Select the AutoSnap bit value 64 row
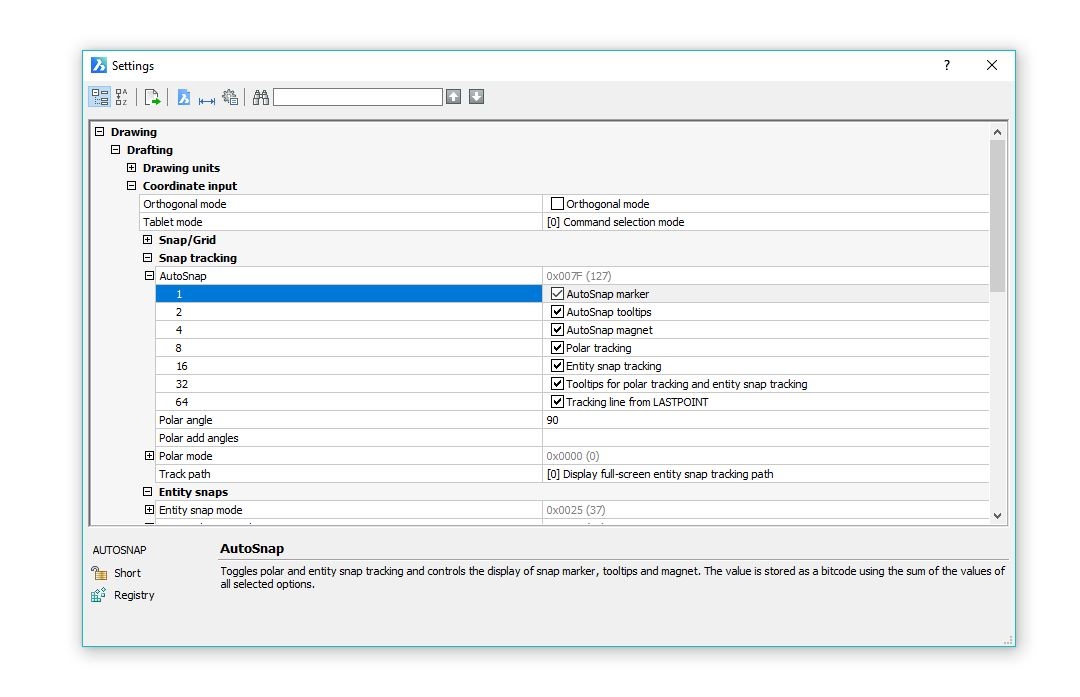Screen dimensions: 1080x697 click(349, 402)
